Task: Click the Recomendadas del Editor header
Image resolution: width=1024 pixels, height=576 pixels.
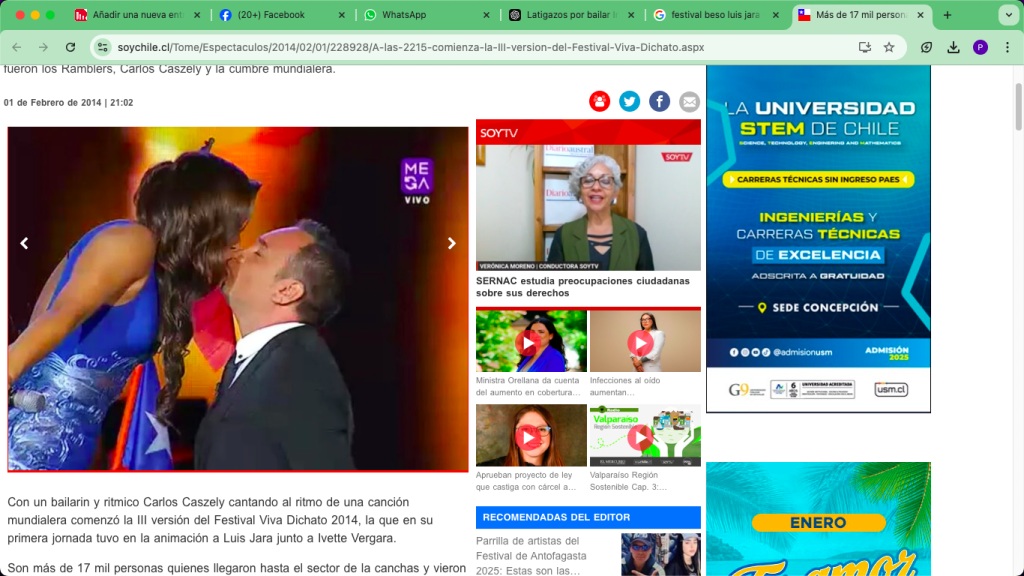Action: click(x=588, y=517)
